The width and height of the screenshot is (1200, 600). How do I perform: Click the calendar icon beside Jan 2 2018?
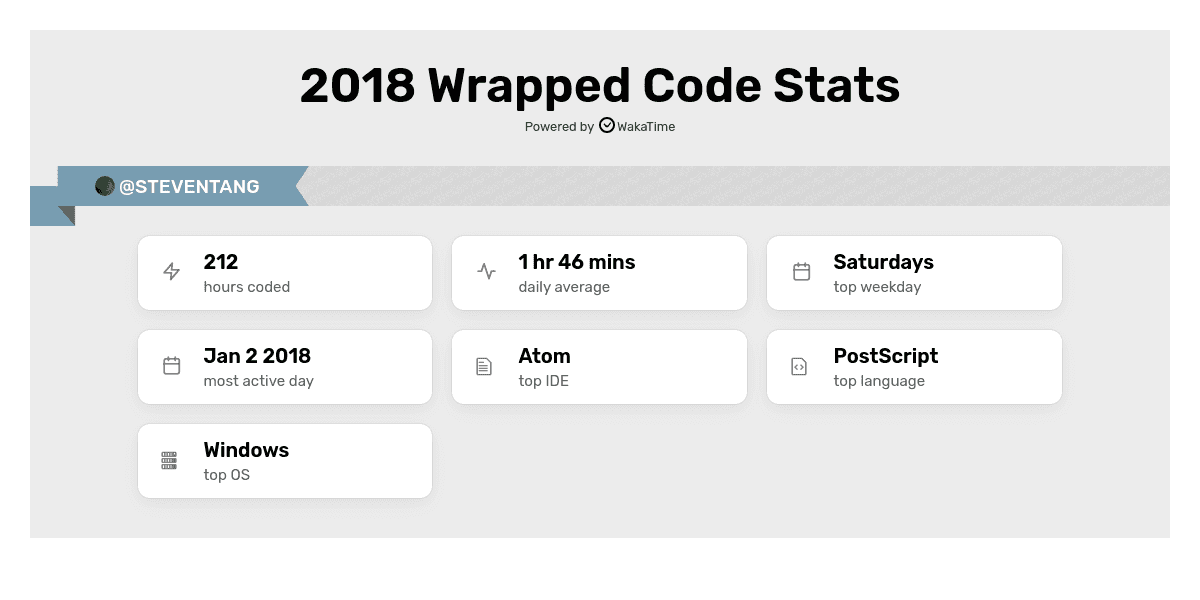tap(172, 366)
